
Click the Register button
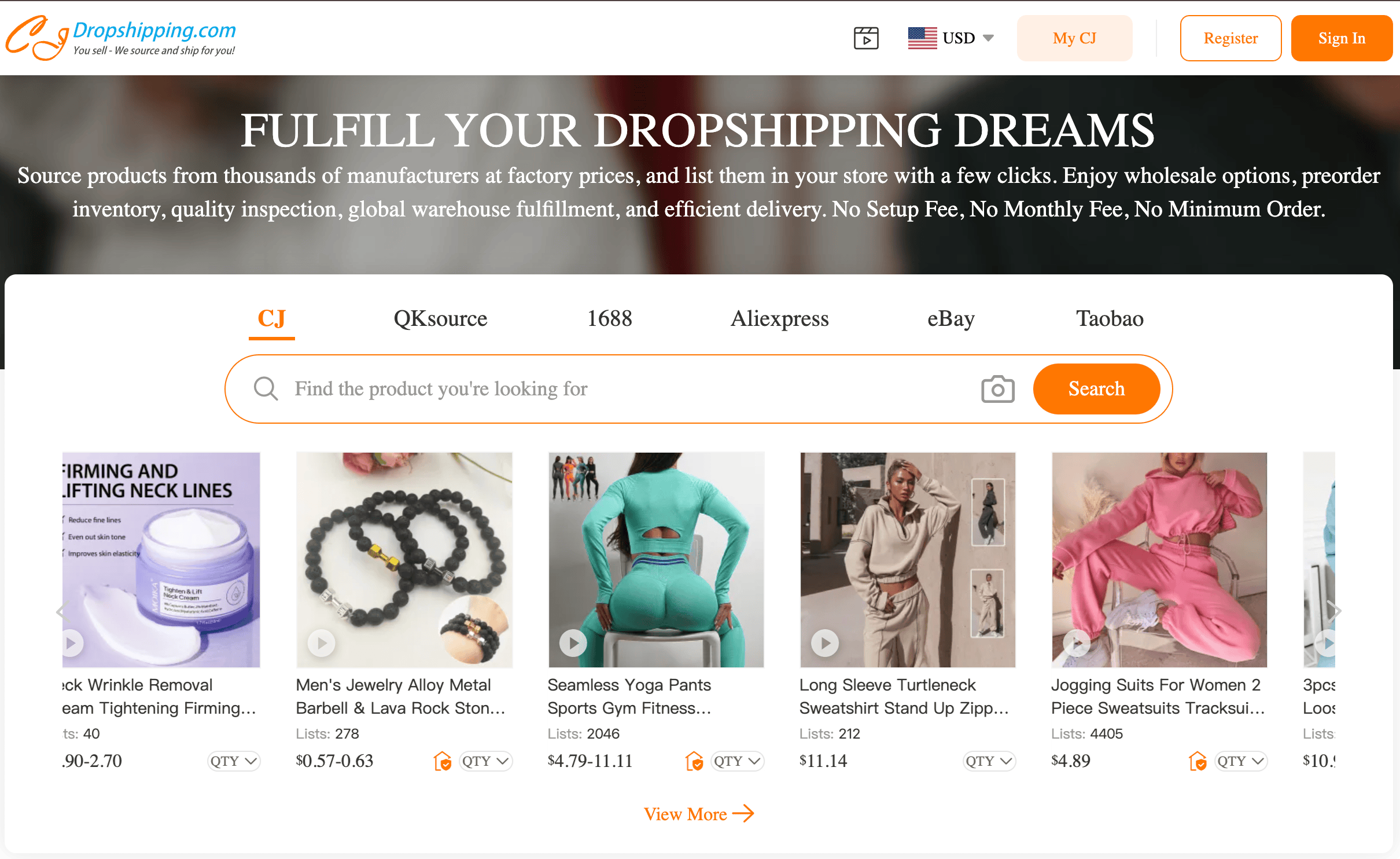tap(1230, 38)
